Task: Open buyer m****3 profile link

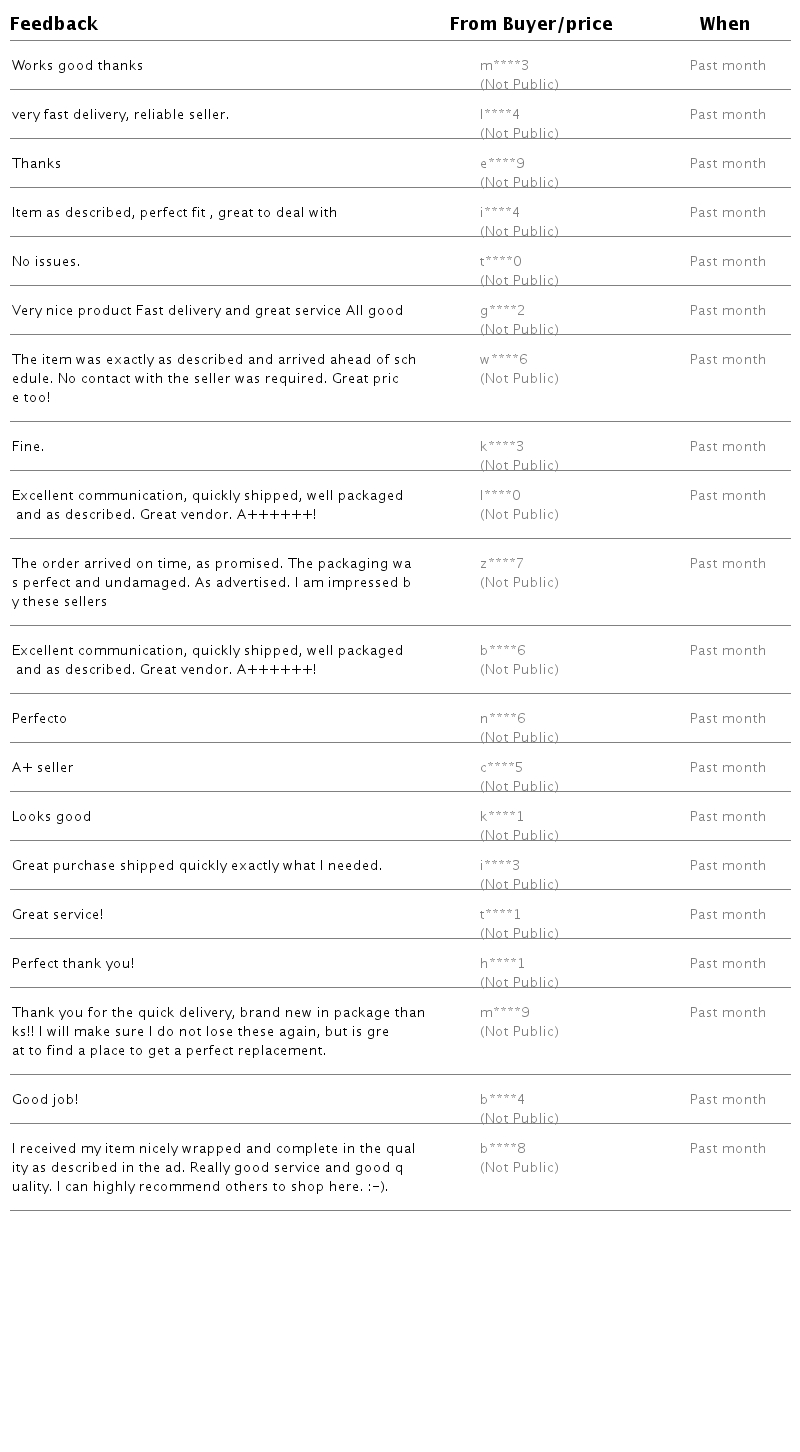Action: point(504,66)
